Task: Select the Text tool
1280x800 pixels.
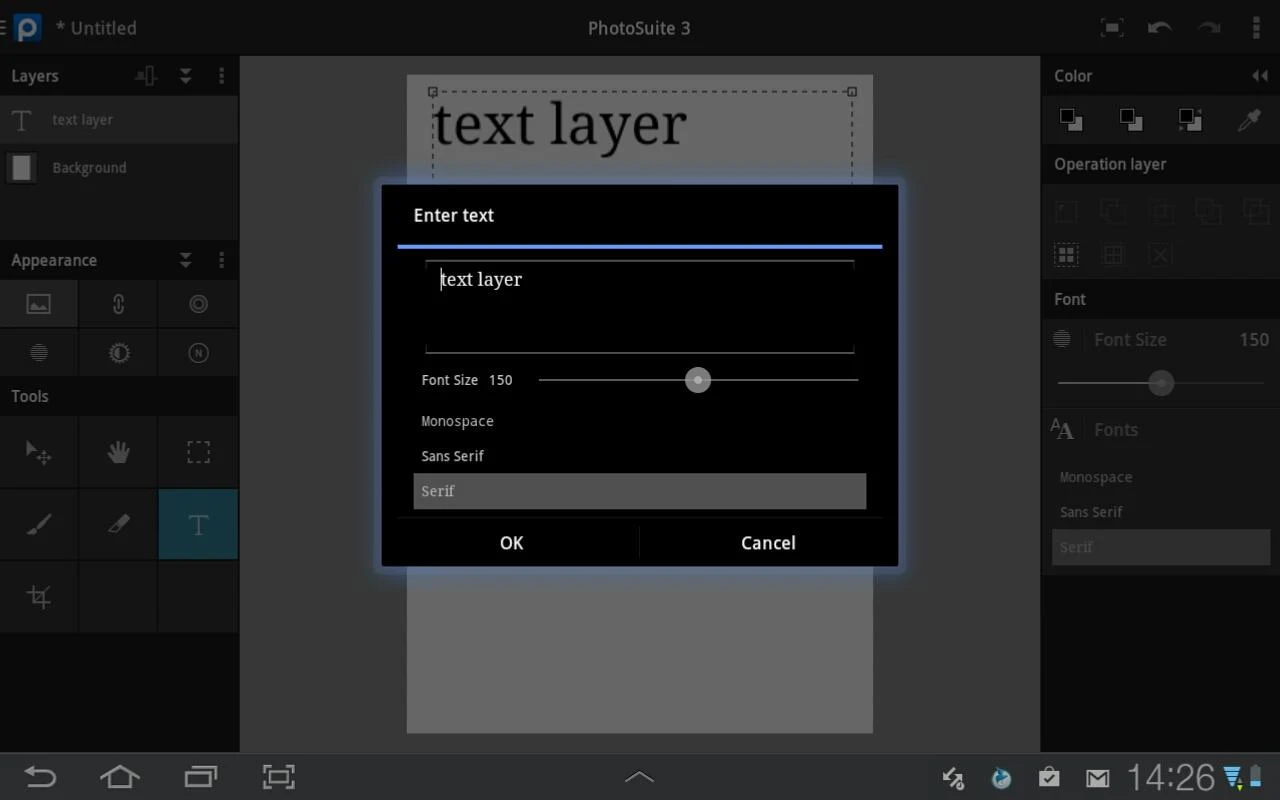Action: [198, 524]
